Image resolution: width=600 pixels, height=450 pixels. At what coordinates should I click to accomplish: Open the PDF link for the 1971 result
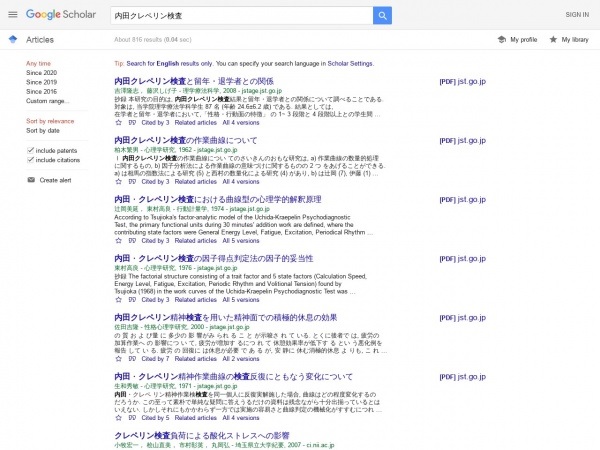tap(463, 377)
